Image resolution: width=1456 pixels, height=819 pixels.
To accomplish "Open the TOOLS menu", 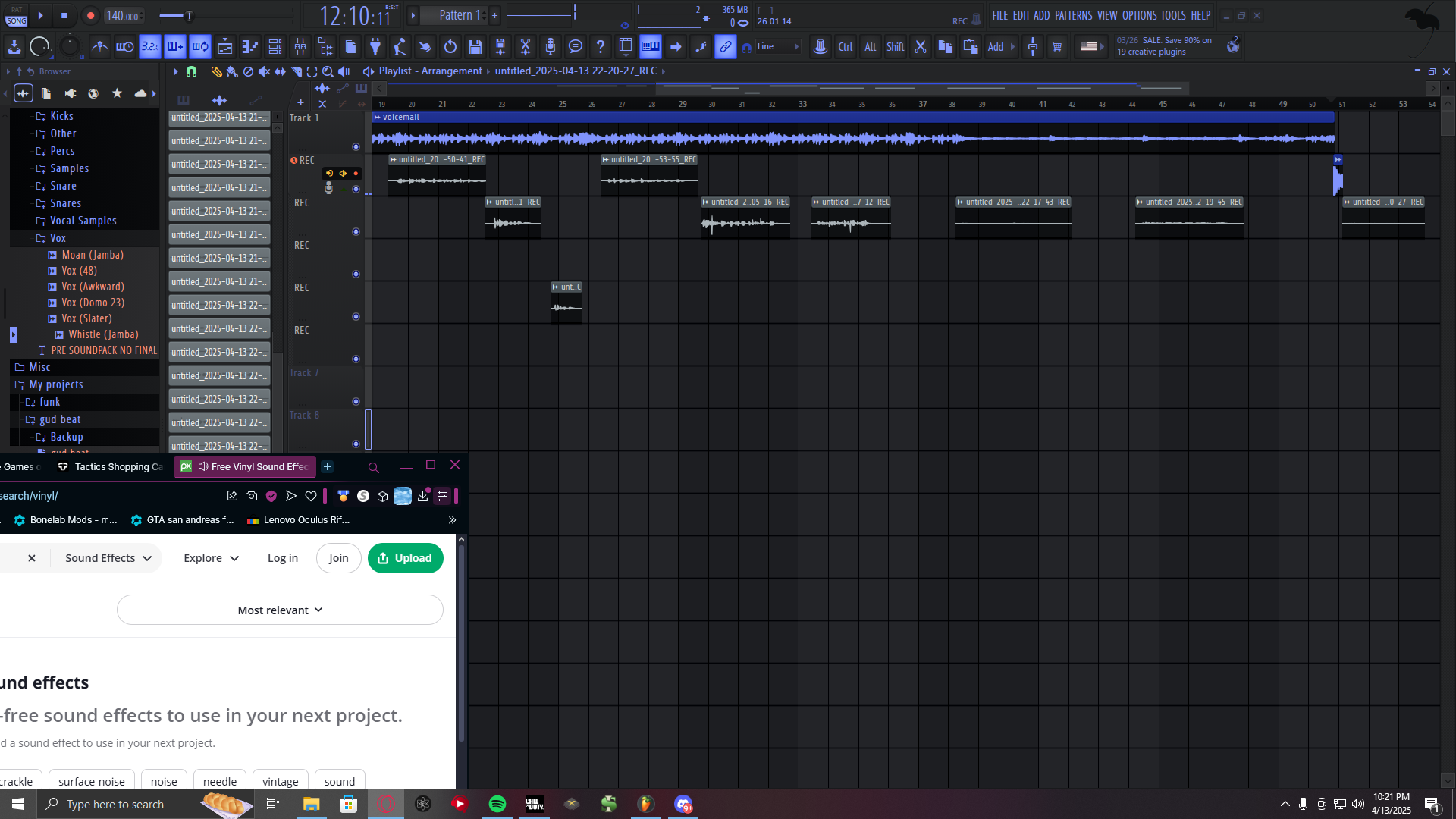I will pos(1172,15).
